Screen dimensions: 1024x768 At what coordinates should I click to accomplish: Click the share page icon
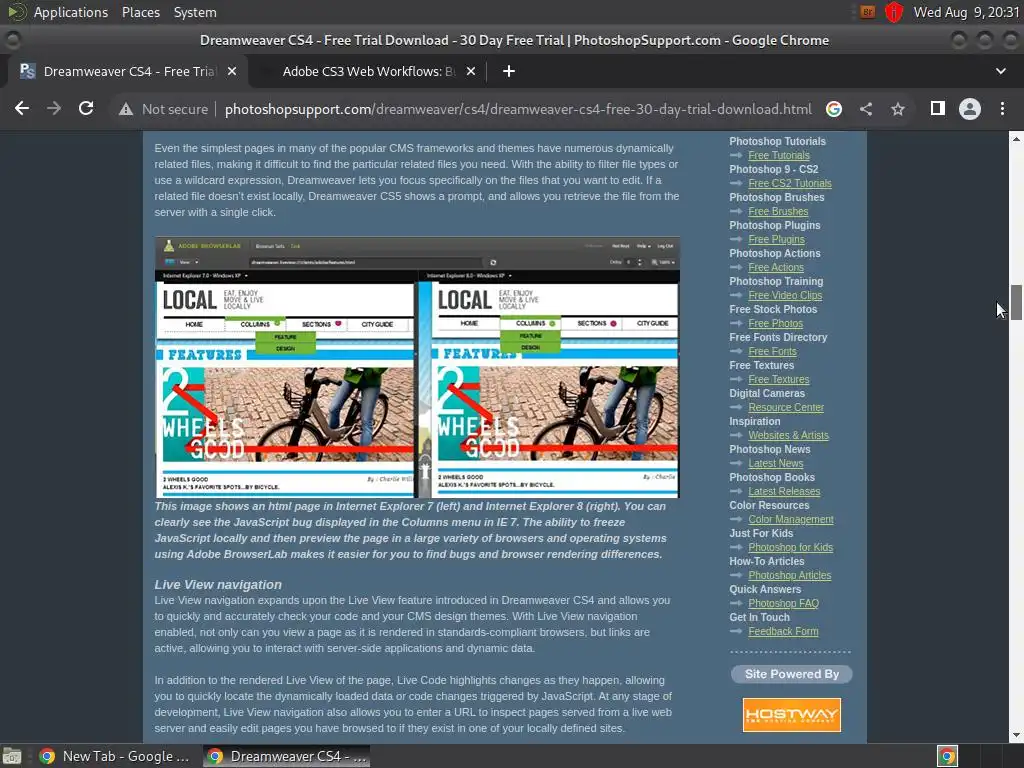pyautogui.click(x=866, y=109)
